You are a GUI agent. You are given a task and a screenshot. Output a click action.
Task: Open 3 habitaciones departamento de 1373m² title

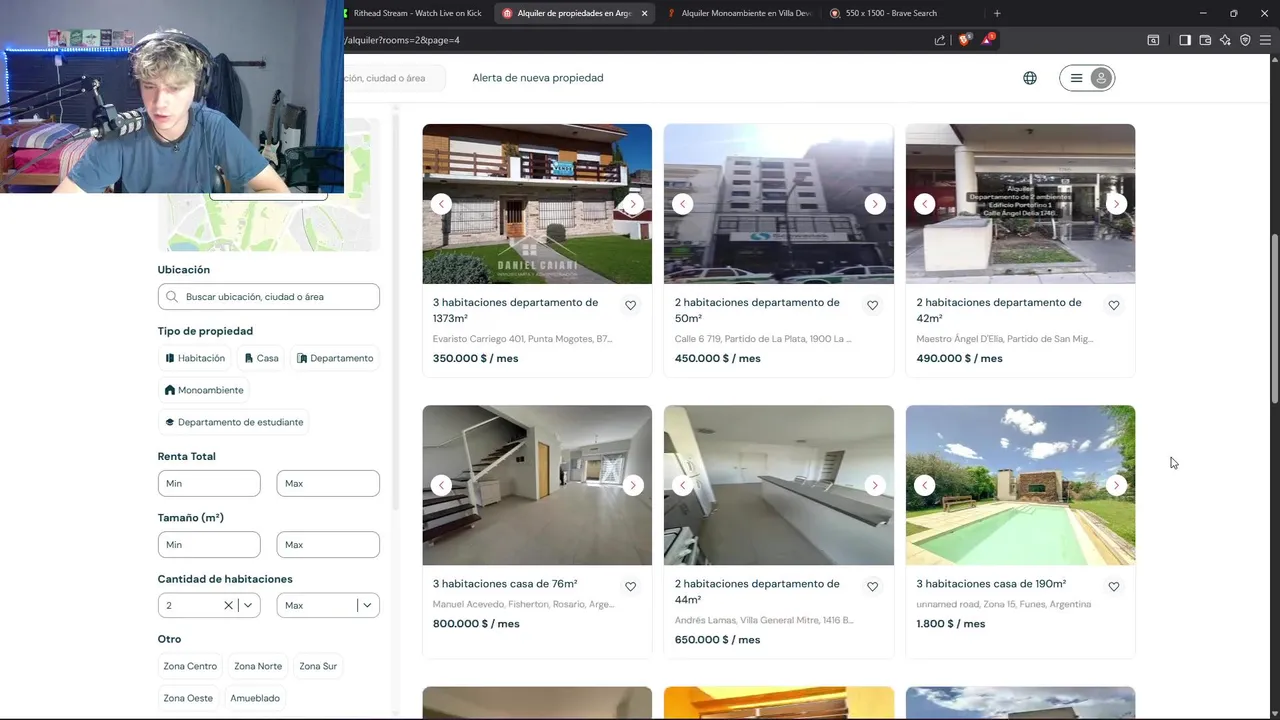click(515, 310)
